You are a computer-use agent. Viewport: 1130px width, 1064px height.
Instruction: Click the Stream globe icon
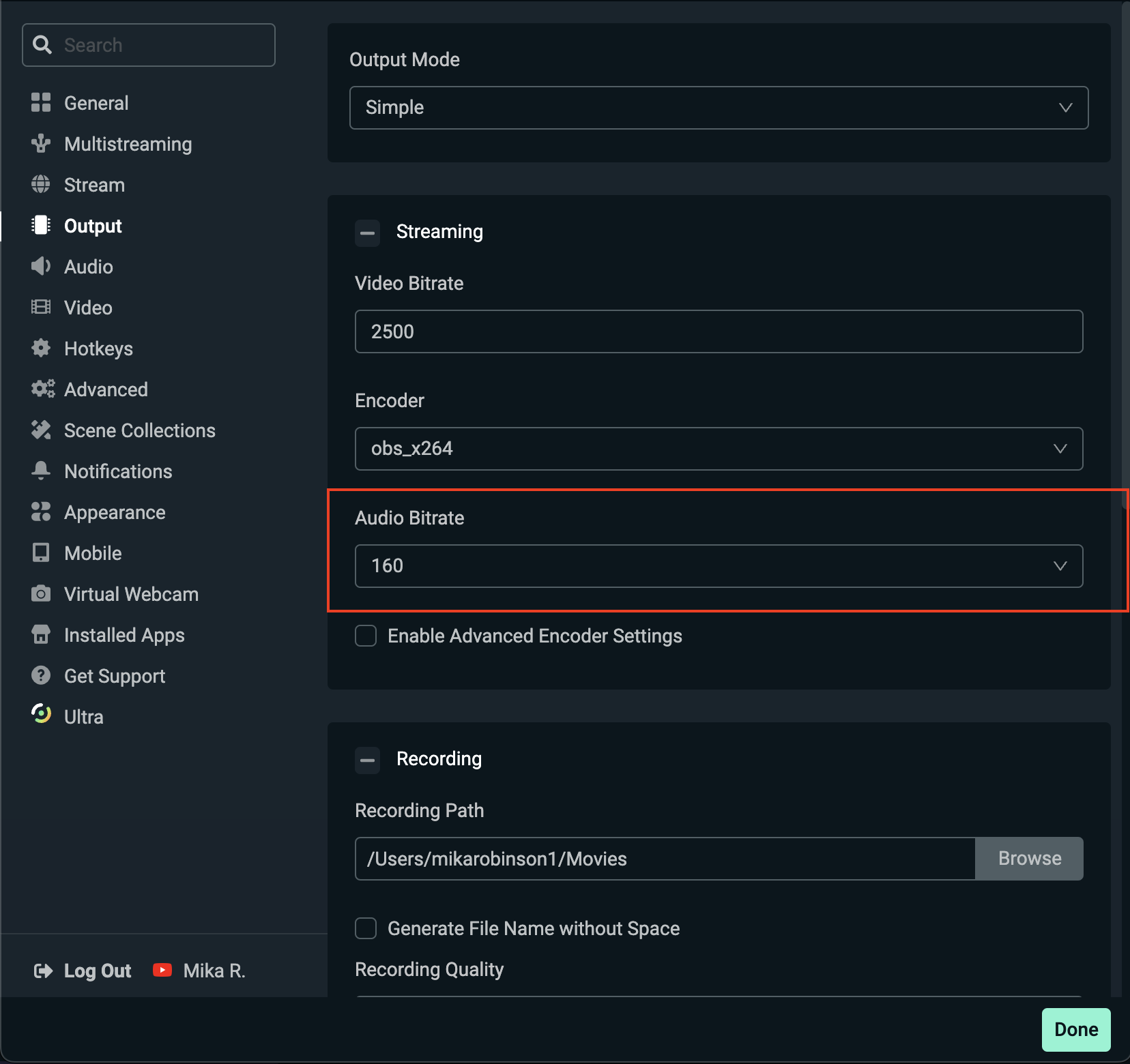click(x=41, y=185)
